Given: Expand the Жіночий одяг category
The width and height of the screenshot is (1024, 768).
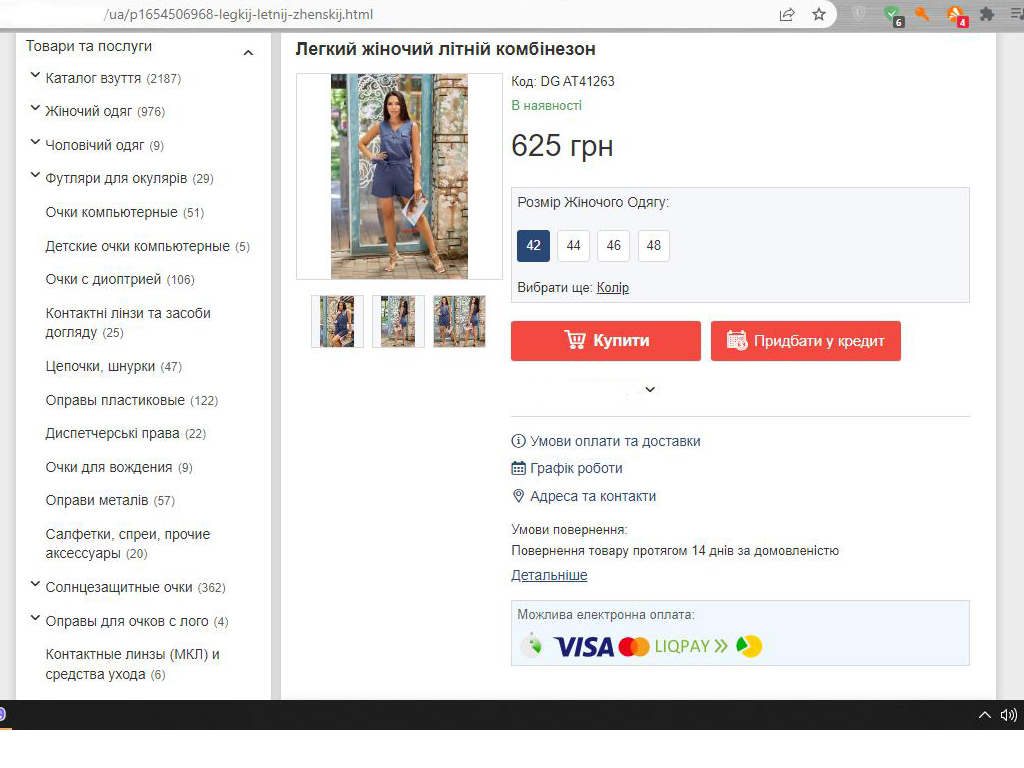Looking at the screenshot, I should 35,109.
